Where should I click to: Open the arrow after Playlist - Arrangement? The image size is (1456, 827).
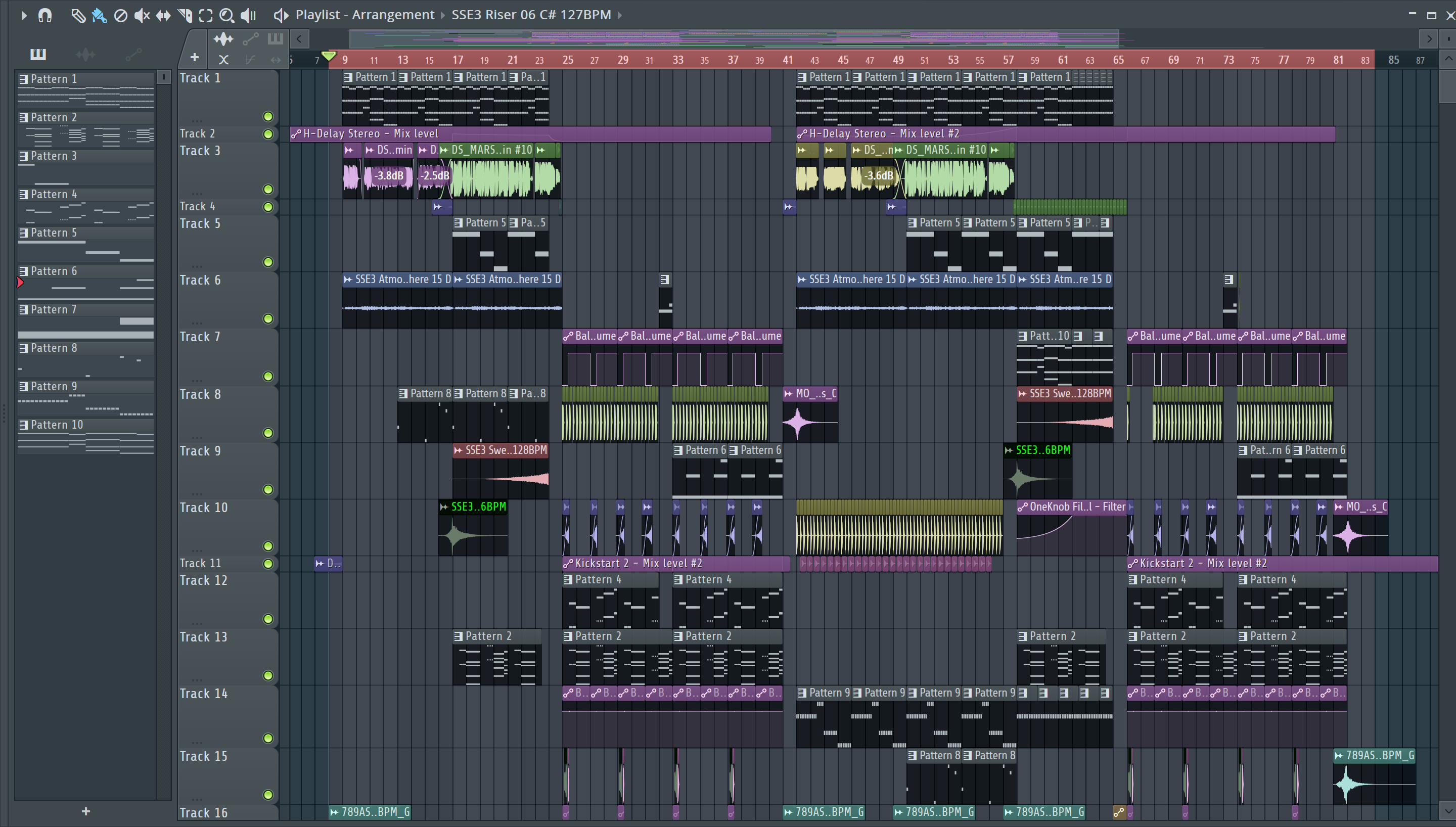pyautogui.click(x=443, y=15)
